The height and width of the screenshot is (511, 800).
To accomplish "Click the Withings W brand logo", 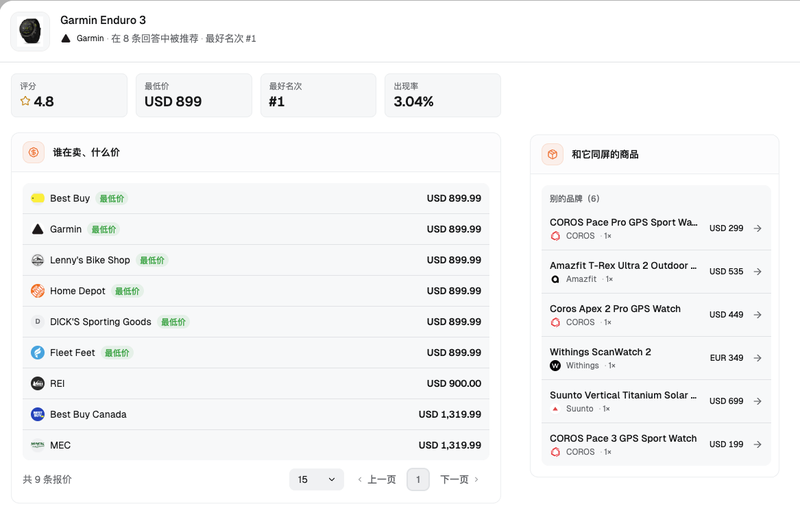I will [556, 366].
